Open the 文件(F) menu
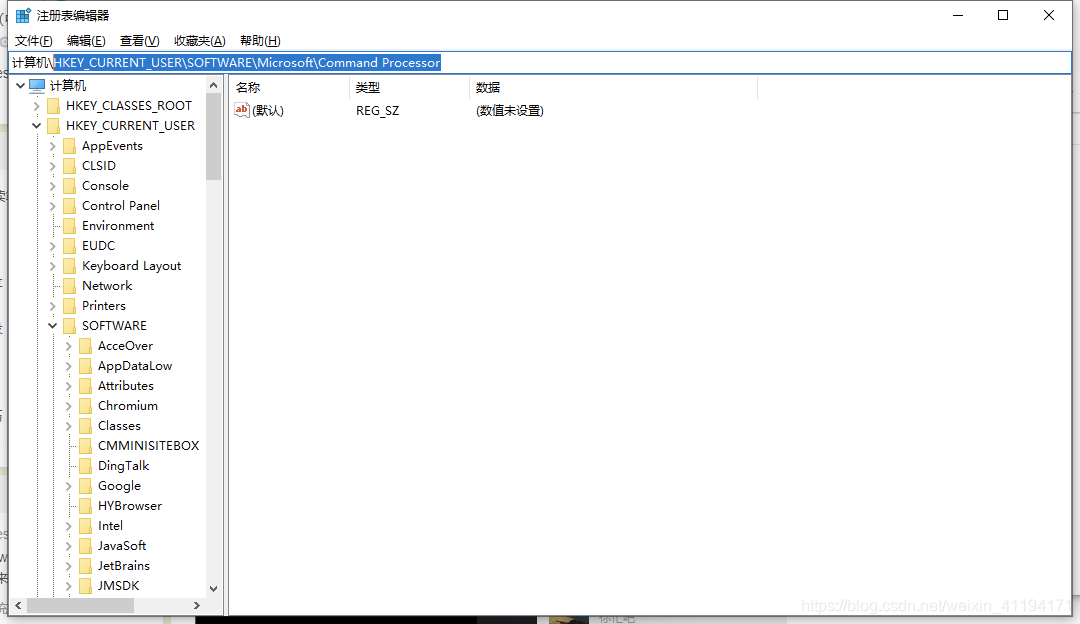 point(34,41)
